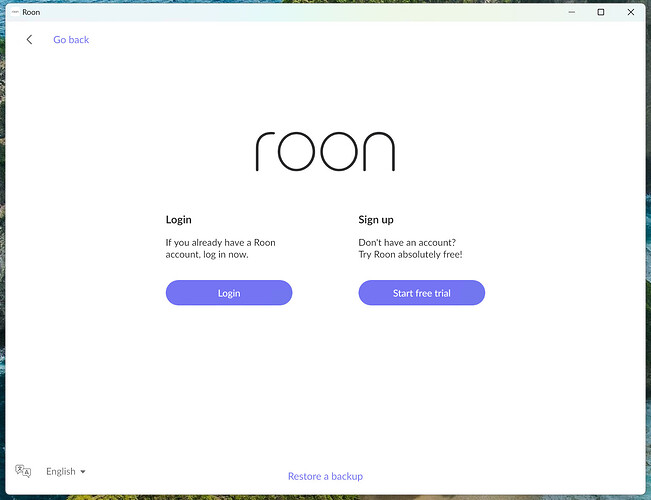Expand the caret beside English
The width and height of the screenshot is (651, 500).
coord(83,472)
